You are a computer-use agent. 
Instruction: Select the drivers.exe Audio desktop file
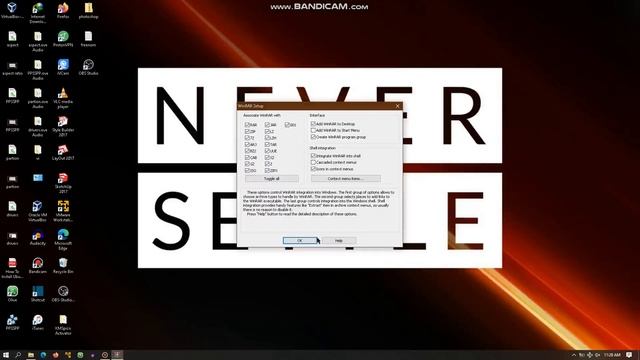pos(38,126)
